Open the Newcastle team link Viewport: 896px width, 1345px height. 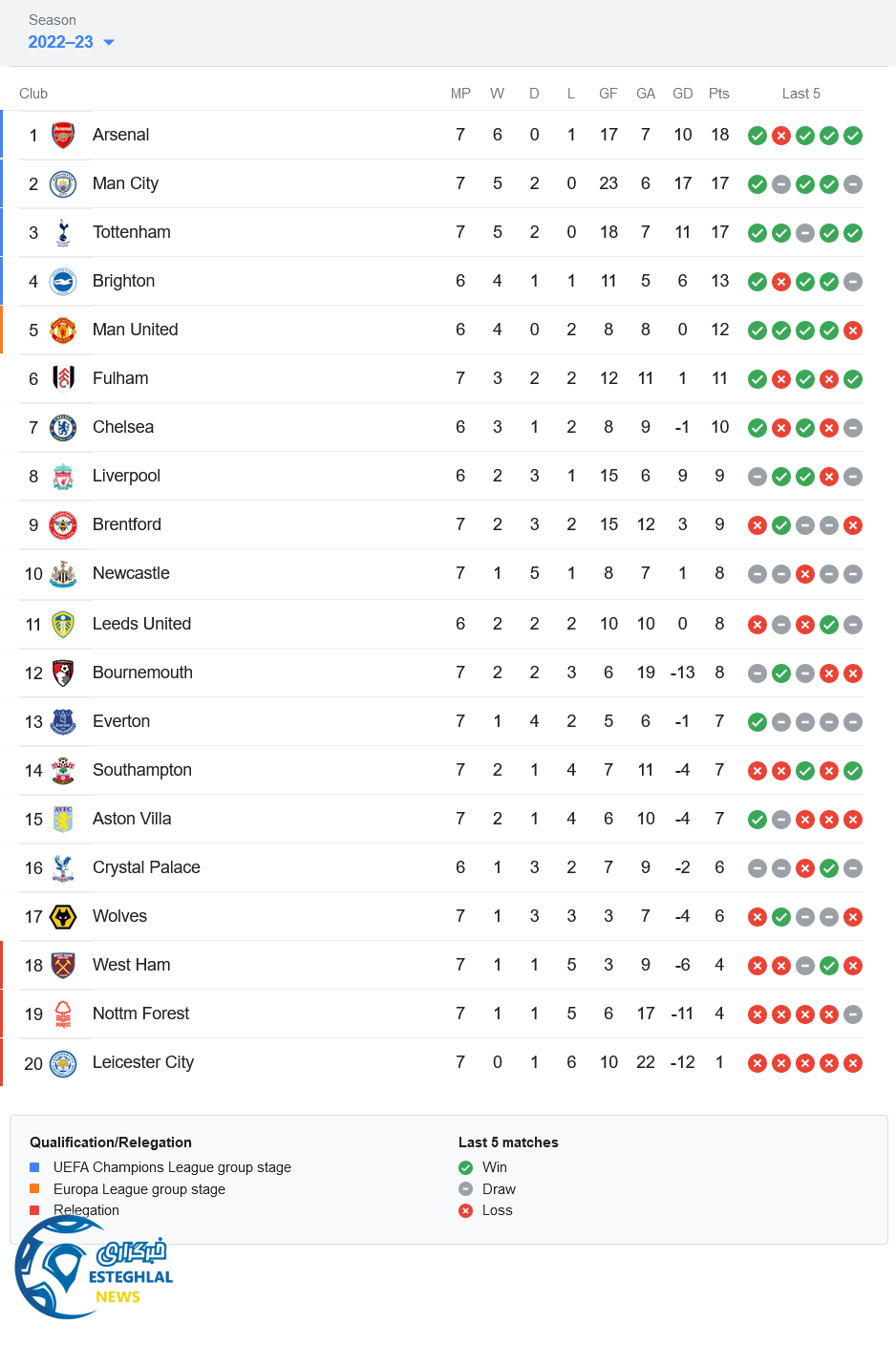tap(131, 573)
